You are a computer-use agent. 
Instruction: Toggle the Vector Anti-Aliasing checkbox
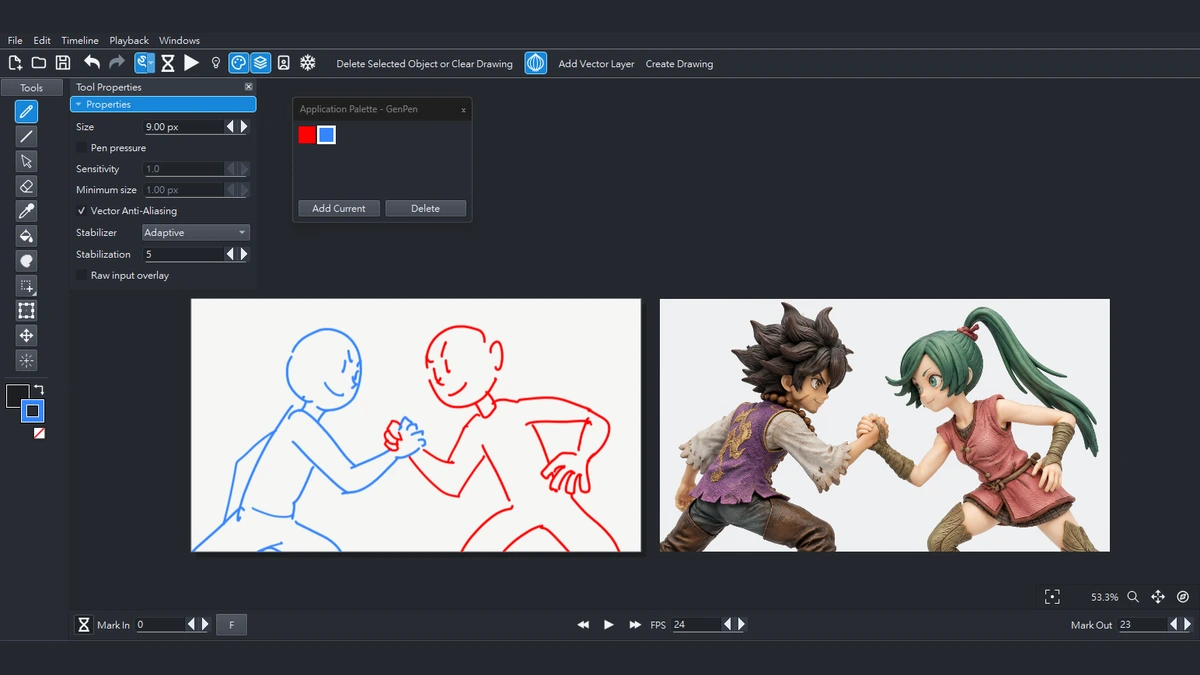[82, 211]
